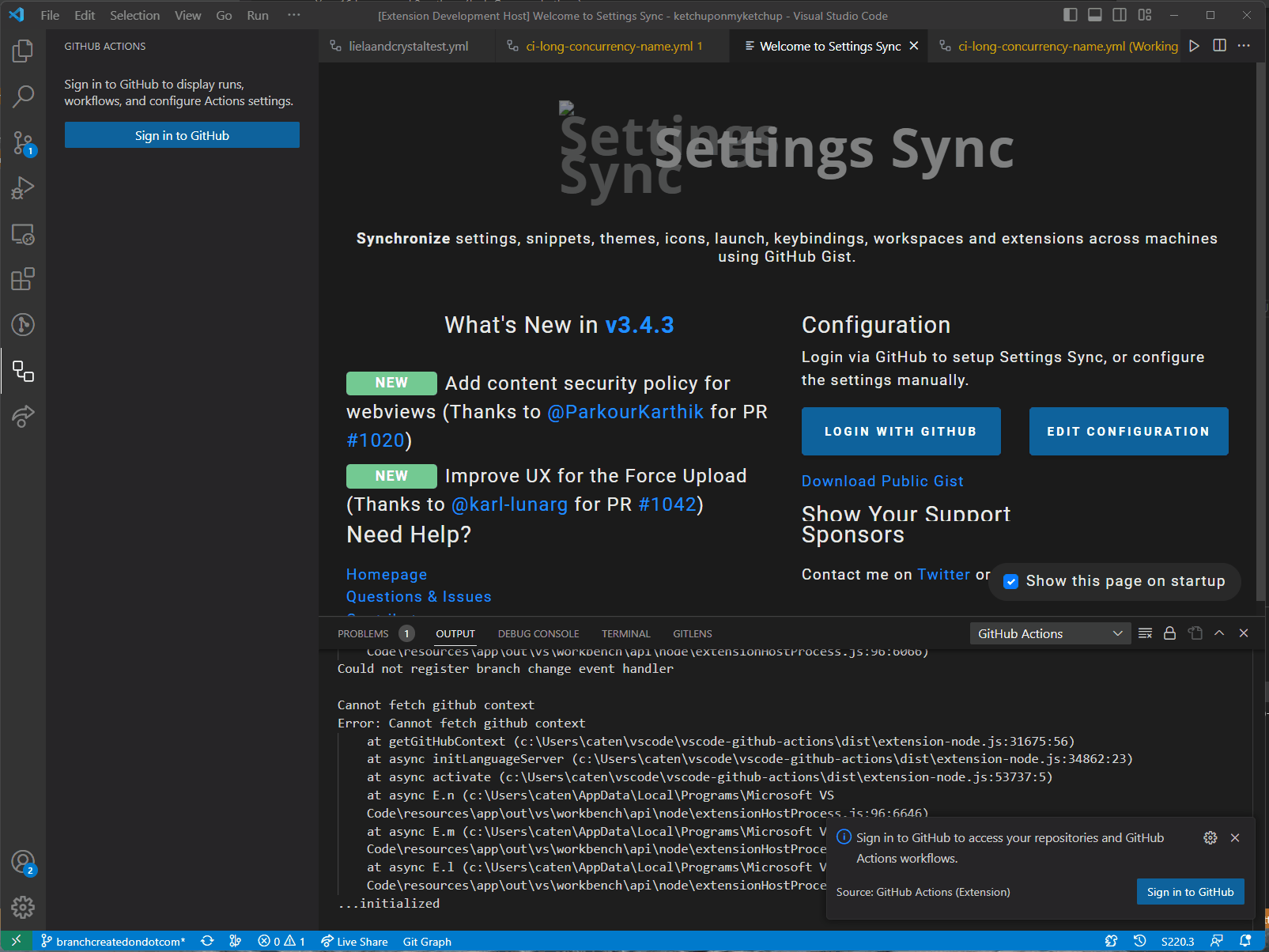Open the Questions & Issues link
1269x952 pixels.
(x=419, y=596)
